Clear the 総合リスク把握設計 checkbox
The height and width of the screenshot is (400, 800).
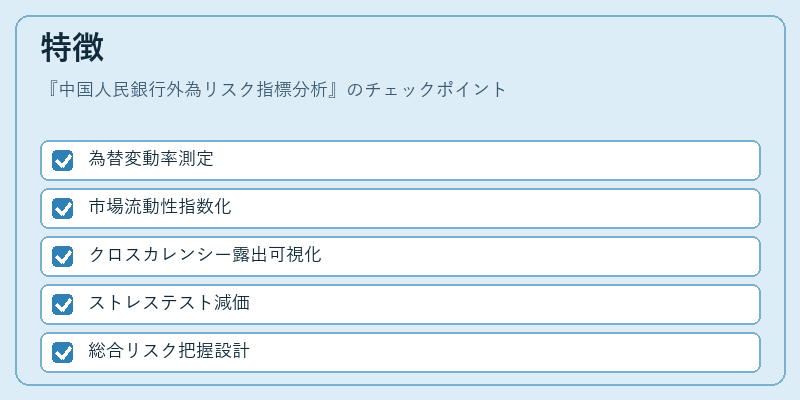pos(62,352)
